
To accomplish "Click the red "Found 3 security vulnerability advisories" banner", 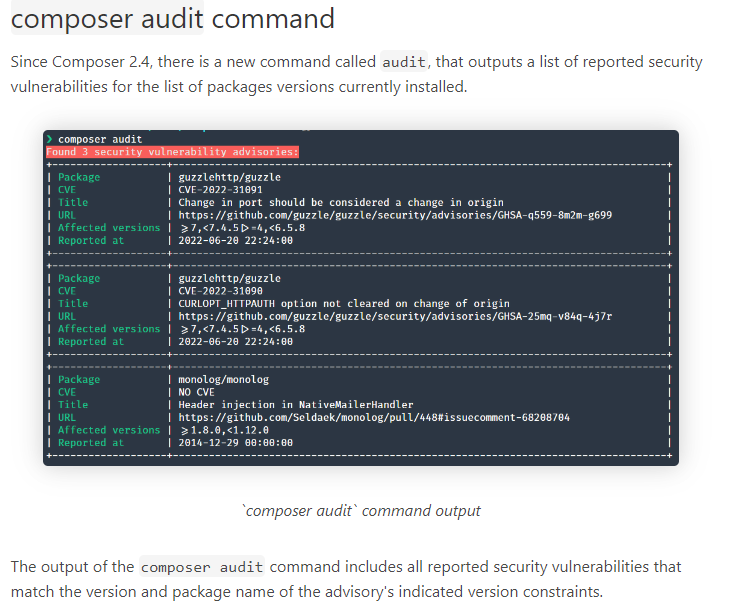I will tap(172, 152).
